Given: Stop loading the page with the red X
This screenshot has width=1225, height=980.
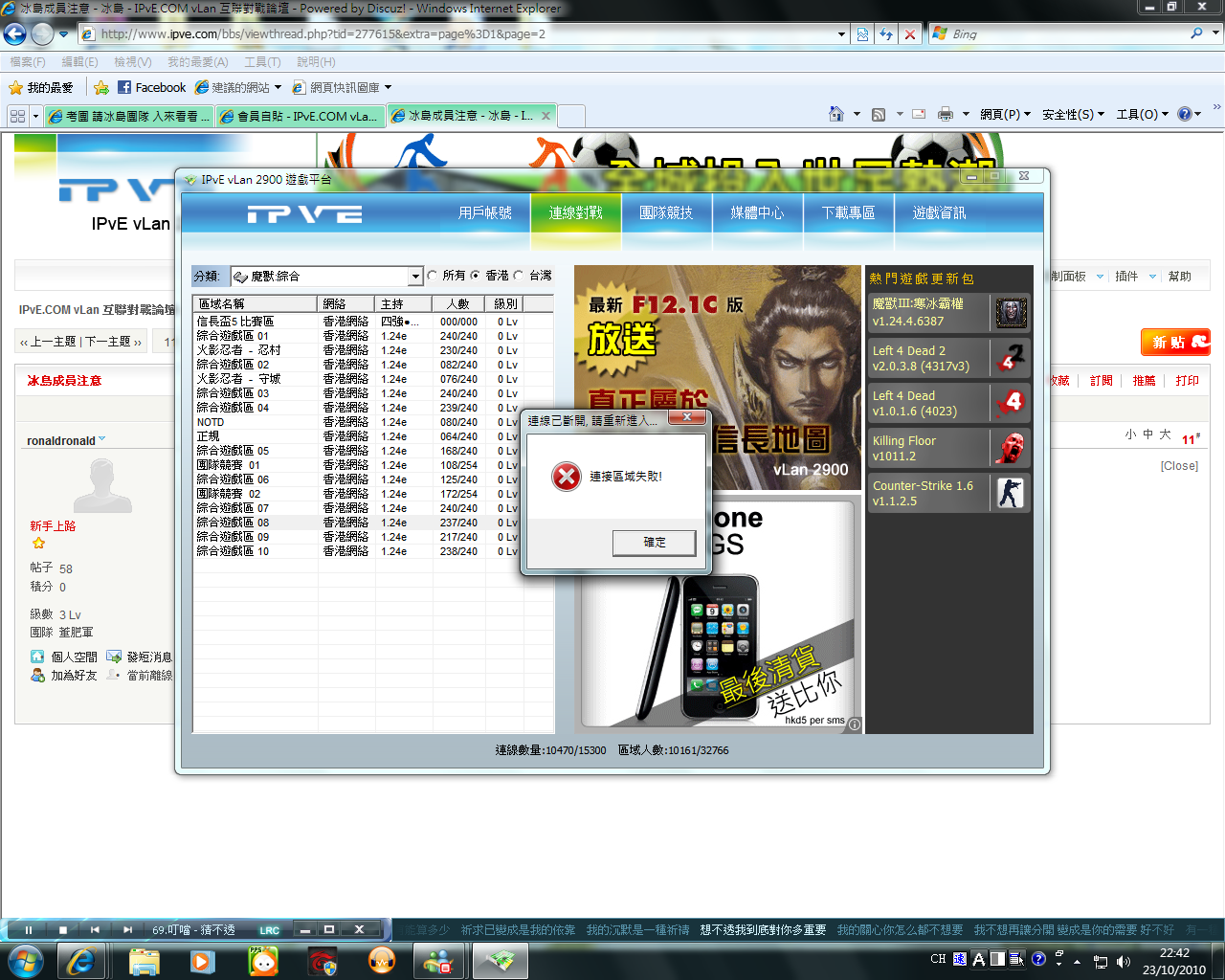Looking at the screenshot, I should coord(910,34).
